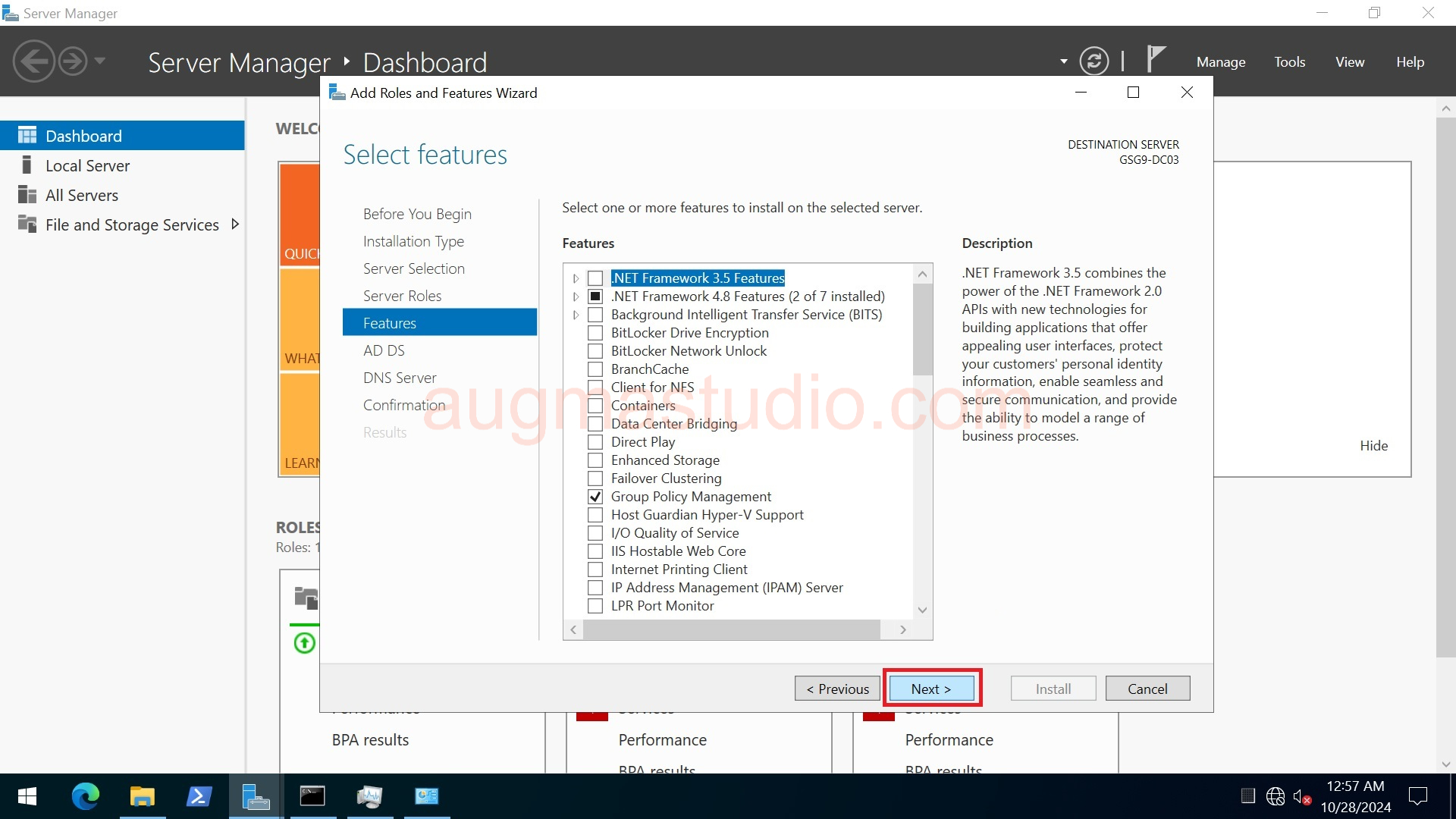The image size is (1456, 819).
Task: Uncheck Group Policy Management
Action: pos(595,497)
